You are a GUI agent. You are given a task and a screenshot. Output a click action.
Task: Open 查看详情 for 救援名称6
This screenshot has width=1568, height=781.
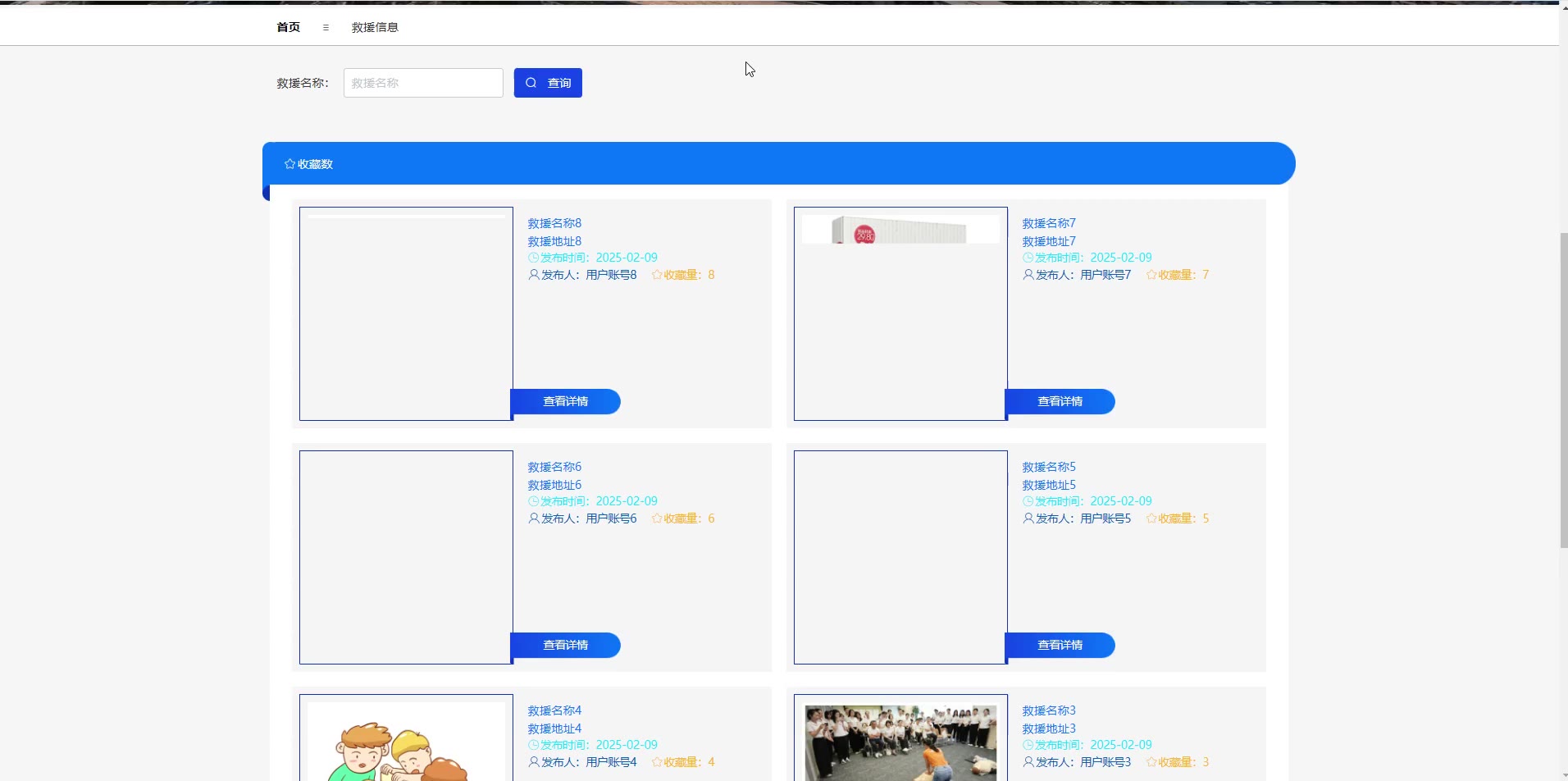click(x=566, y=645)
